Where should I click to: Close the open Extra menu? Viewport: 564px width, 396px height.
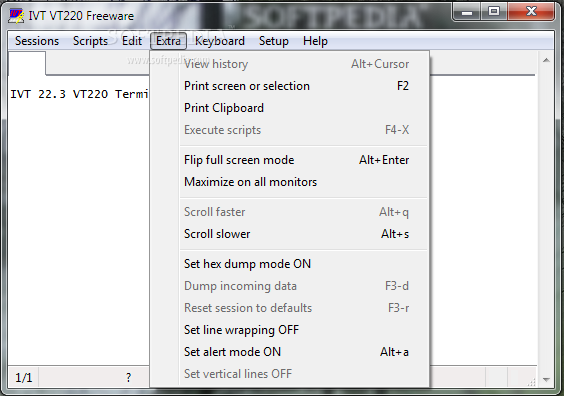click(x=168, y=41)
